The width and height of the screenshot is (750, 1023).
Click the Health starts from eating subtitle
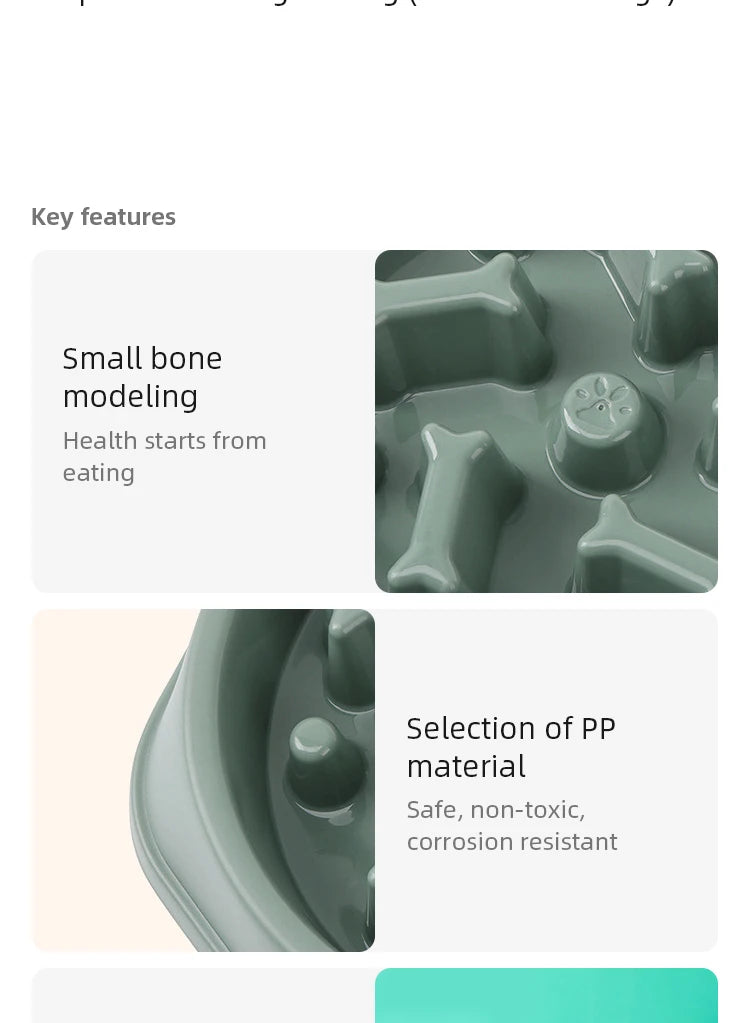164,456
